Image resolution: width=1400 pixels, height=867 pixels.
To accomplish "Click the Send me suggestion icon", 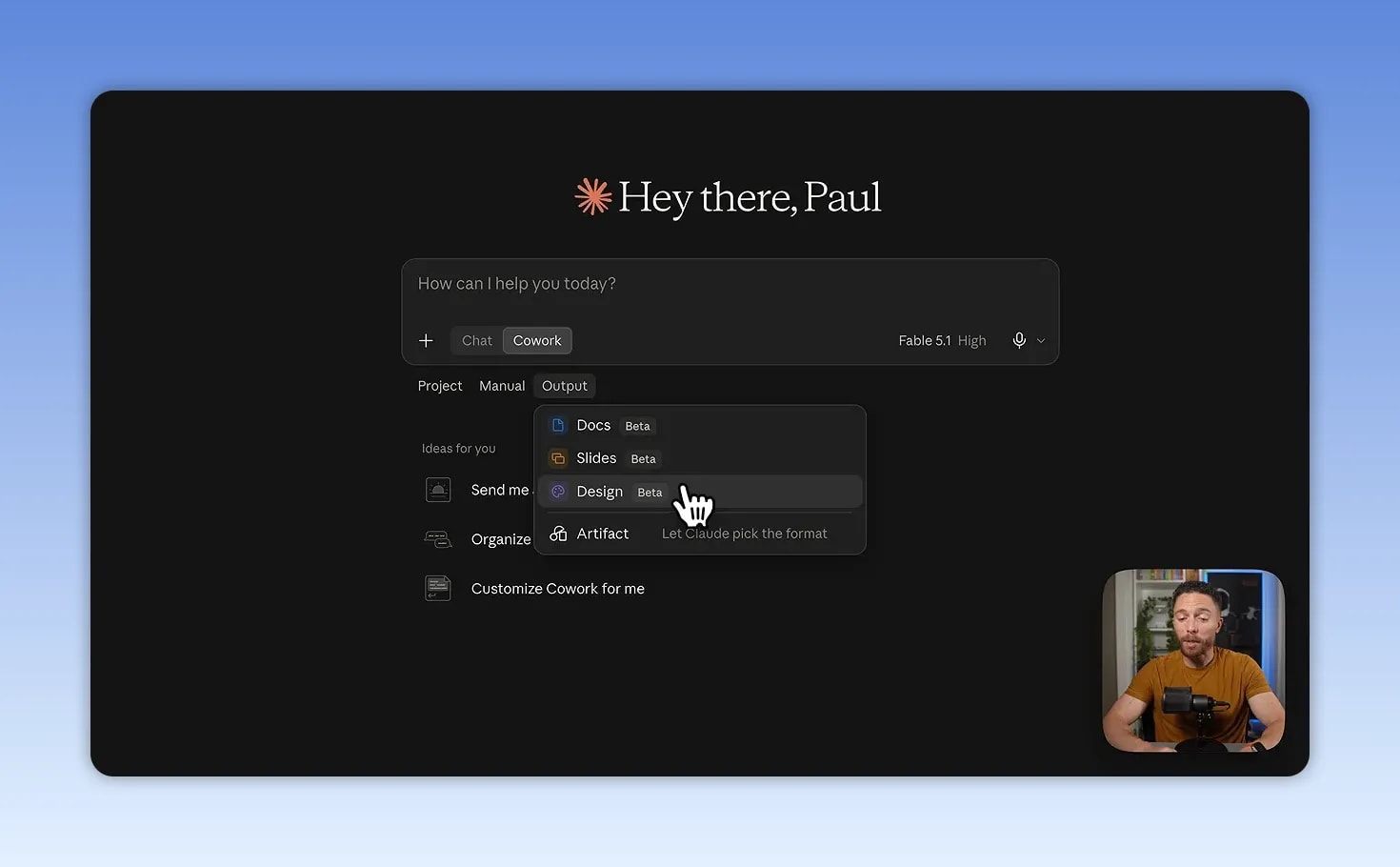I will (x=438, y=490).
